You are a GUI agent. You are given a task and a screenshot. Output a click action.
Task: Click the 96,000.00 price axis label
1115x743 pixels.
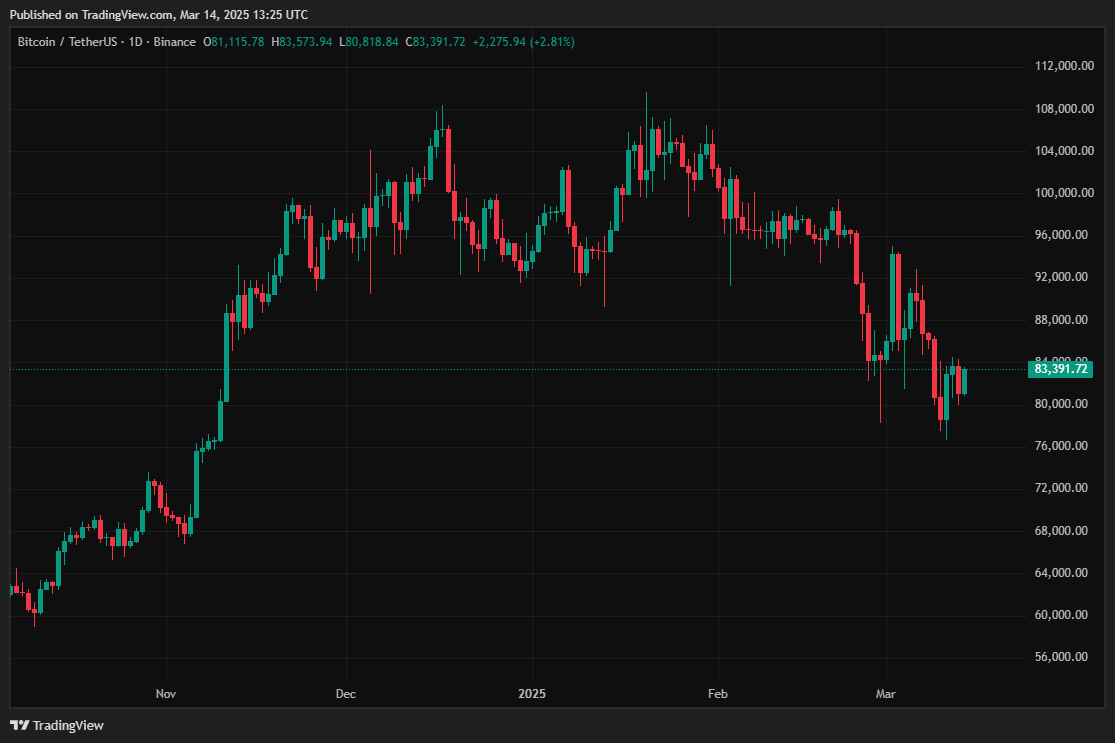coord(1061,235)
